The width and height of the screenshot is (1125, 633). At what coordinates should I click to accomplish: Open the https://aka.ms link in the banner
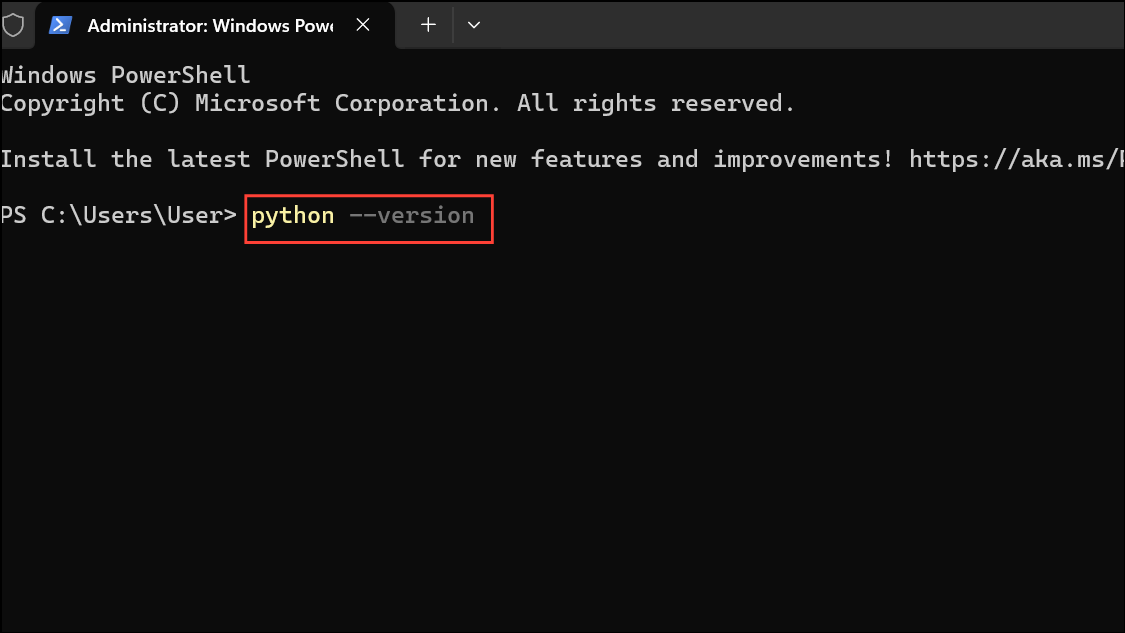(x=1015, y=158)
